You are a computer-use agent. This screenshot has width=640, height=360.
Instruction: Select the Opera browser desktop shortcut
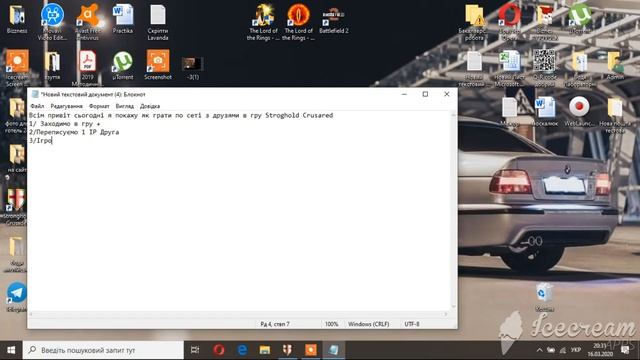(x=509, y=21)
